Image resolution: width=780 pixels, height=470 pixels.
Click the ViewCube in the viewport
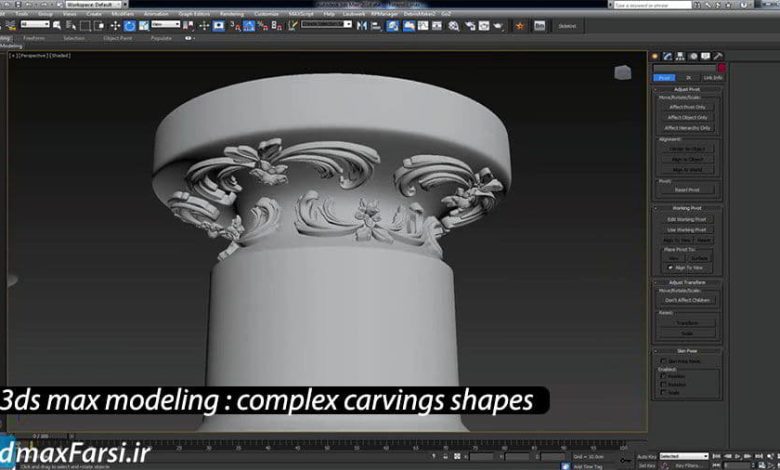(x=622, y=72)
